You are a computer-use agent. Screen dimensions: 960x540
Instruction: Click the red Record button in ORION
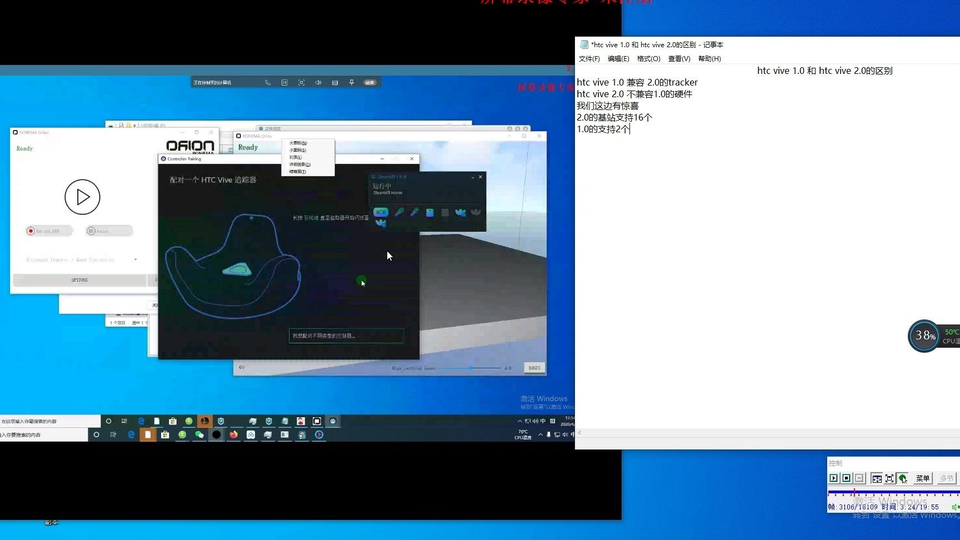[x=49, y=231]
